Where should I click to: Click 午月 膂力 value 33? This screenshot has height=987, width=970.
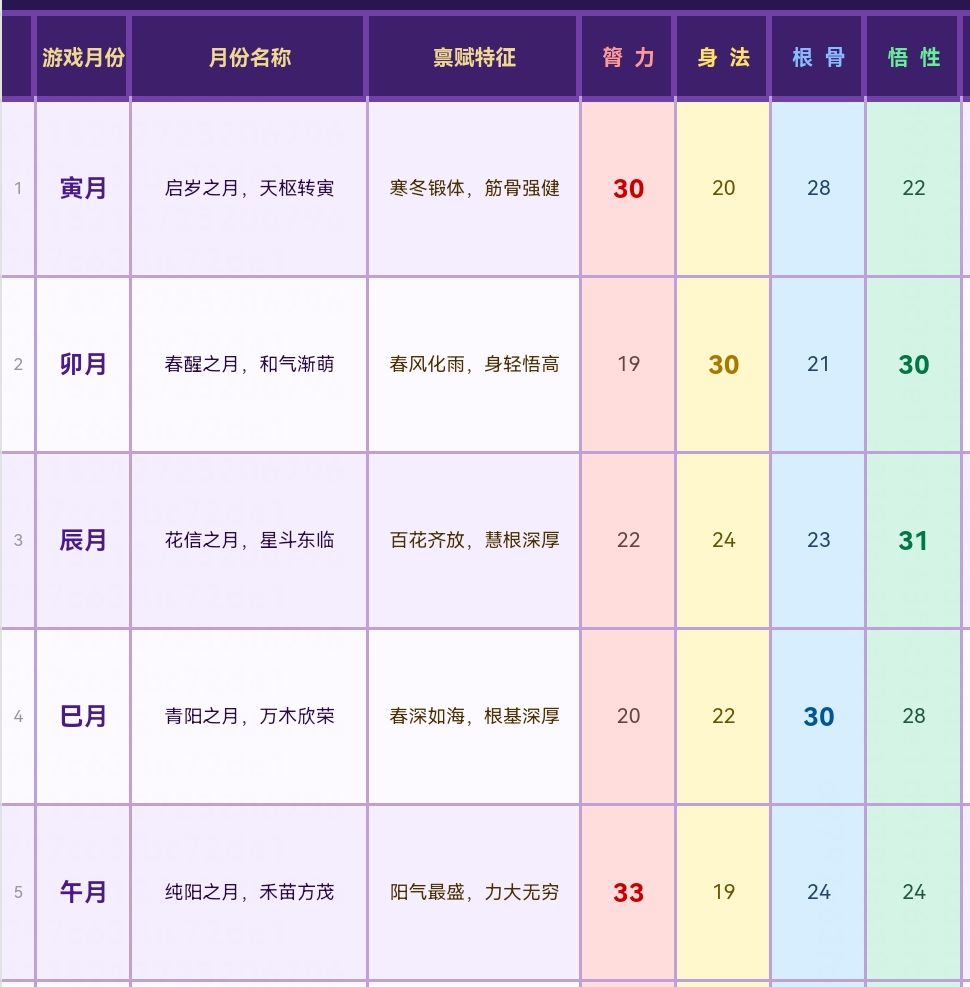click(x=628, y=892)
